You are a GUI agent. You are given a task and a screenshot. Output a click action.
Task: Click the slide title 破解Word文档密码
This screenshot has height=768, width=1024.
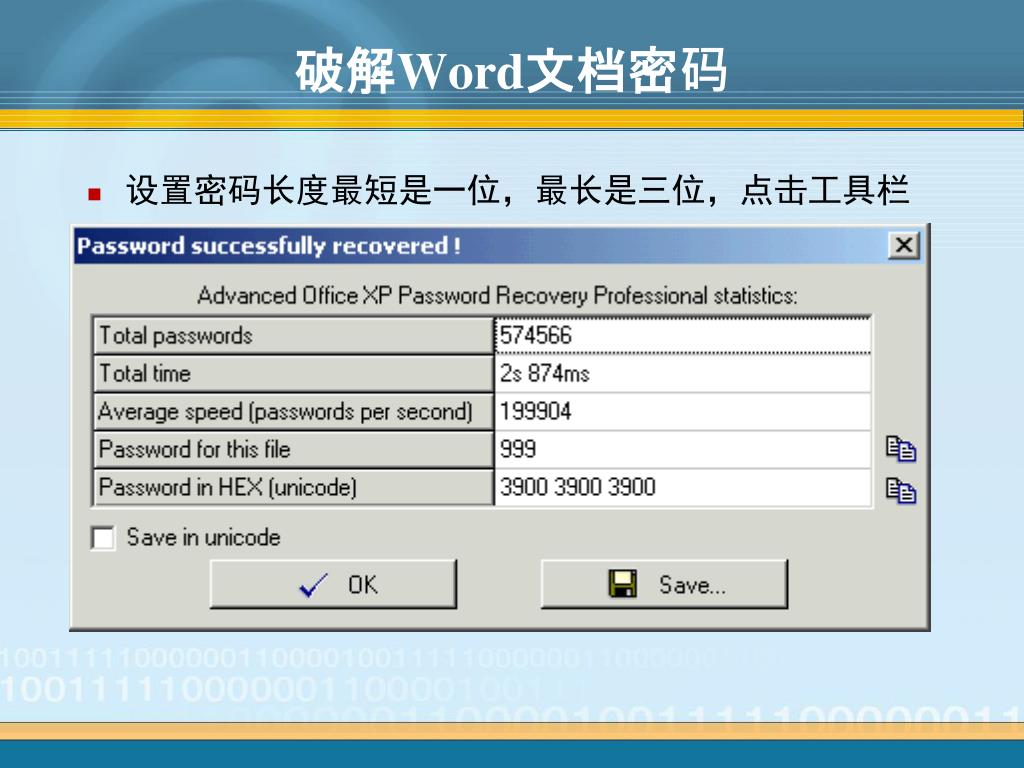click(511, 70)
